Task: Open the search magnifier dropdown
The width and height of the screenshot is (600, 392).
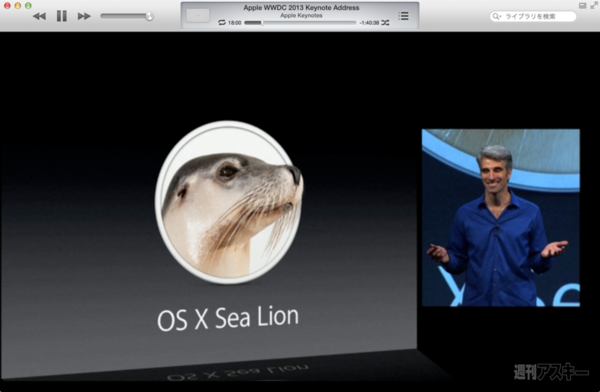Action: click(496, 16)
